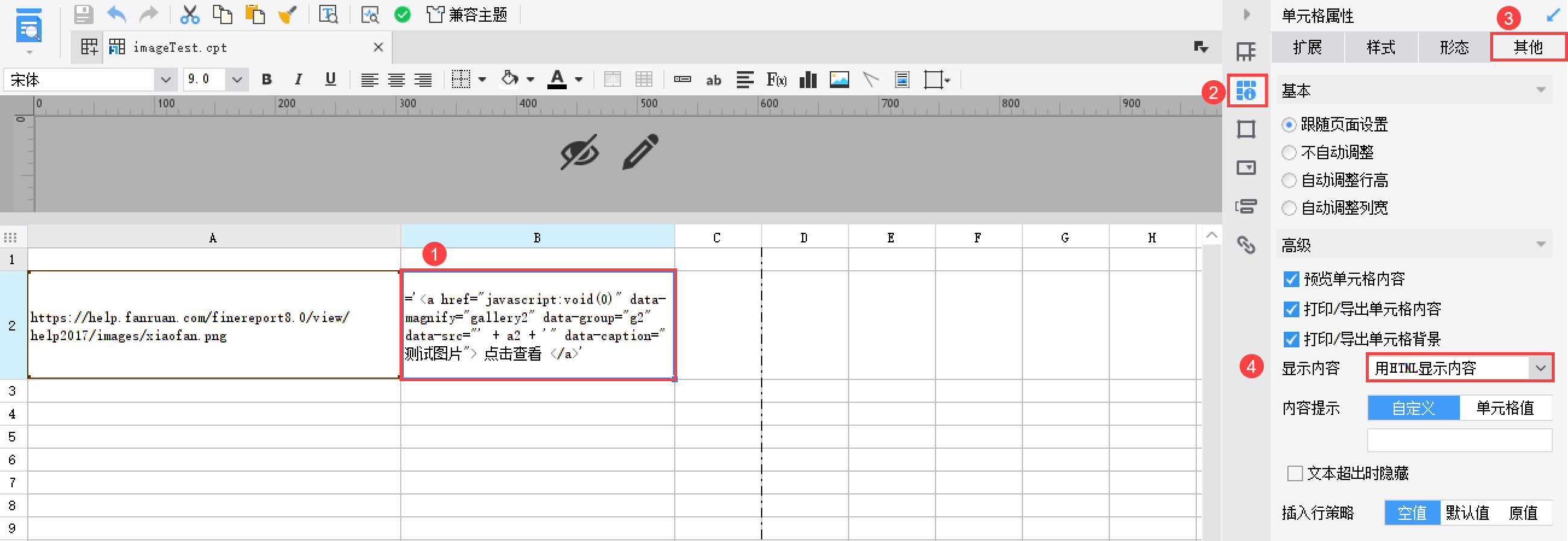The height and width of the screenshot is (541, 1568).
Task: Open the hyperlink sidebar panel icon
Action: click(x=1246, y=245)
